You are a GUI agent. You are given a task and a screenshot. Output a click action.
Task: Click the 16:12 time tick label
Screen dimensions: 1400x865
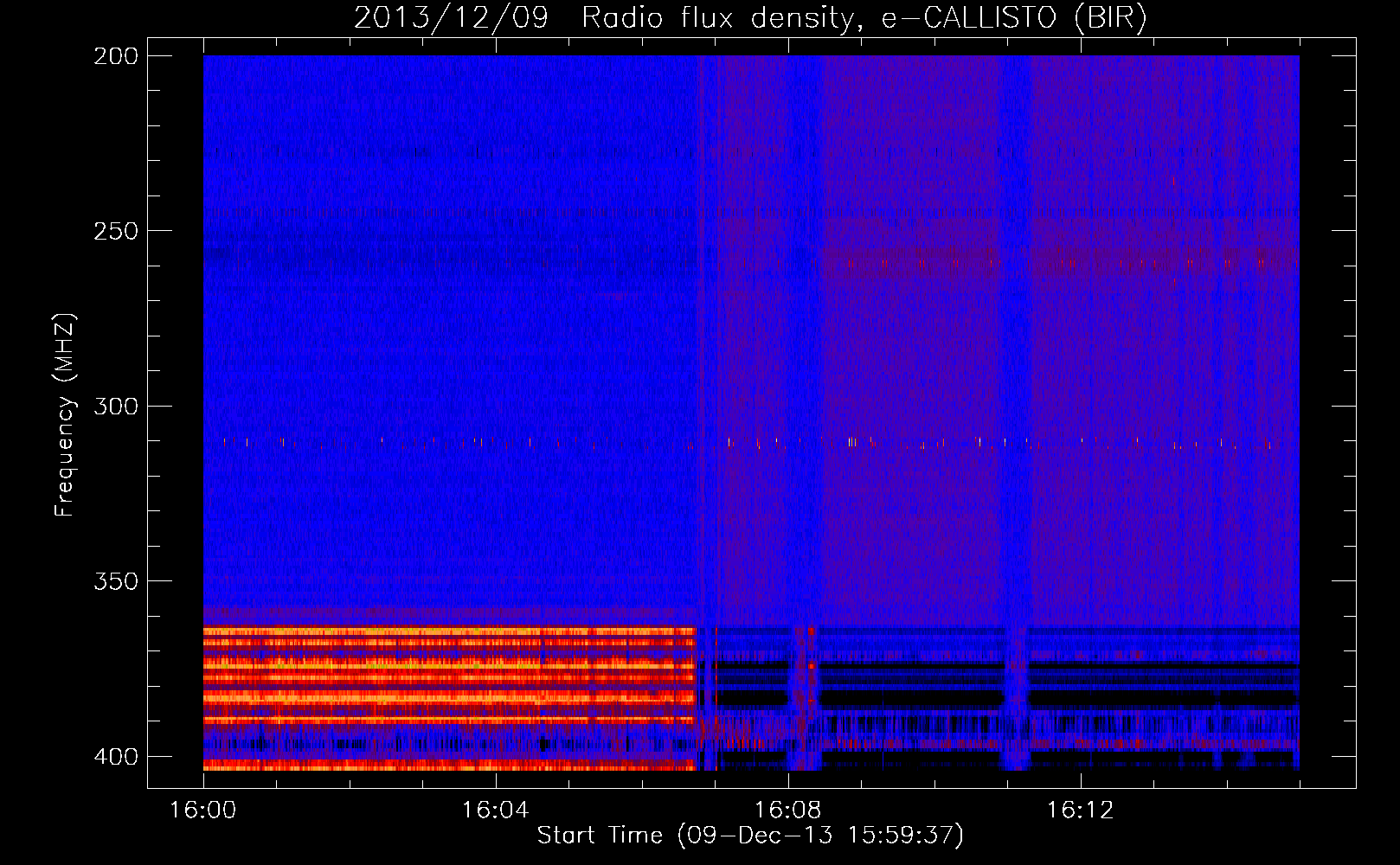click(1081, 811)
